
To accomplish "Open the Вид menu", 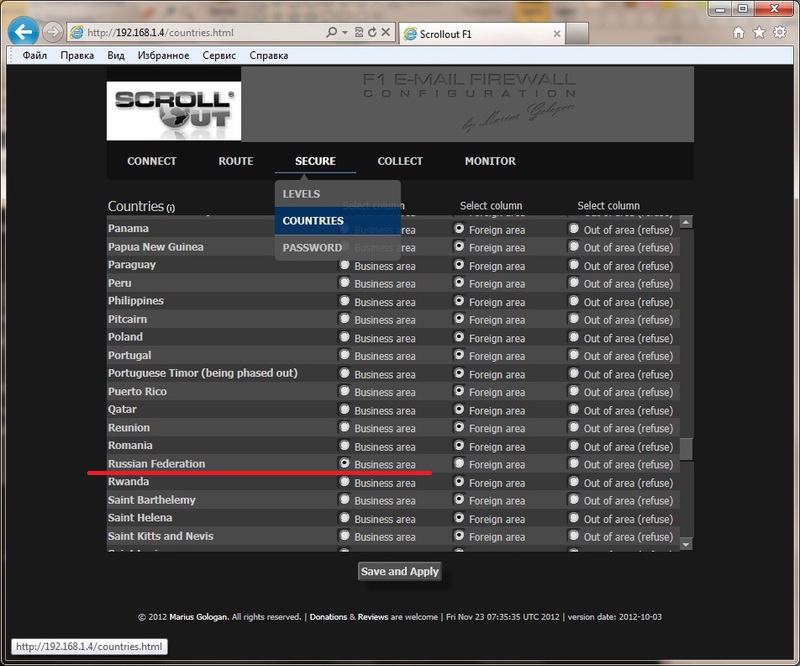I will pos(116,55).
